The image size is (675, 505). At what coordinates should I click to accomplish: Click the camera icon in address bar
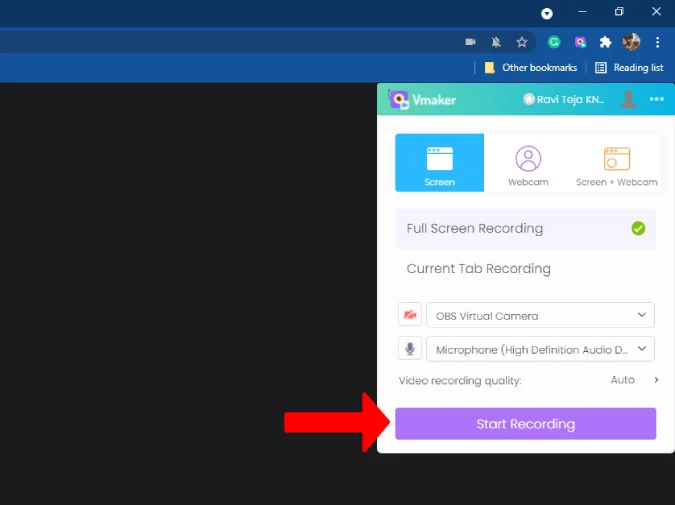coord(470,42)
